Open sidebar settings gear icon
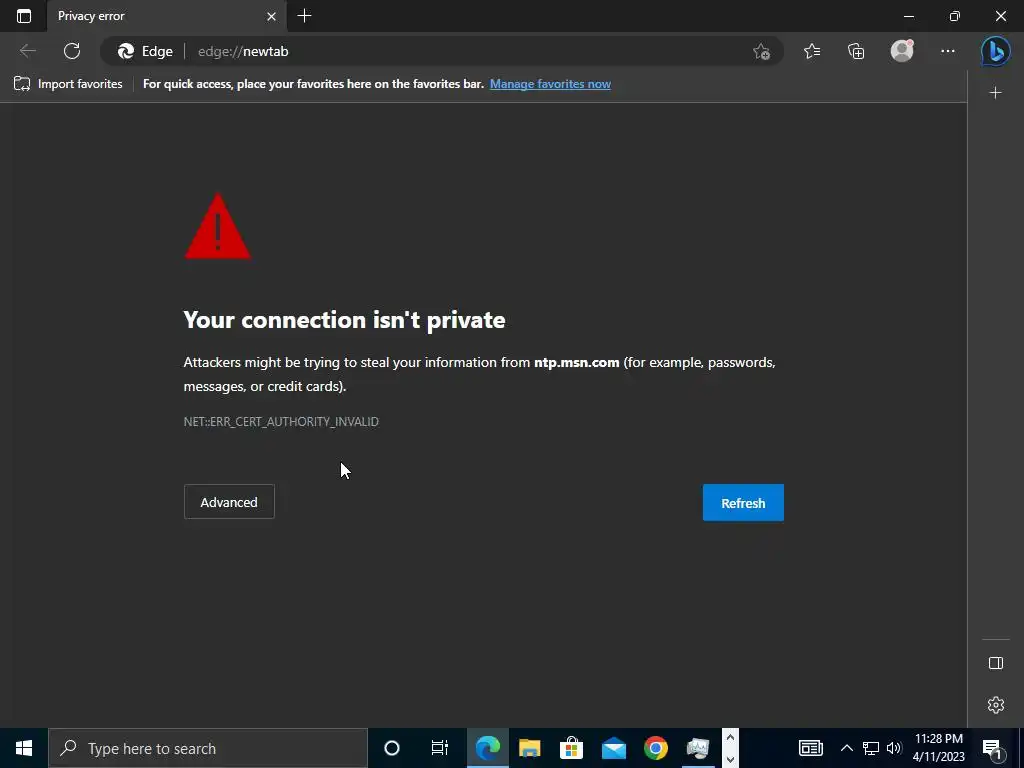This screenshot has height=768, width=1024. (995, 705)
